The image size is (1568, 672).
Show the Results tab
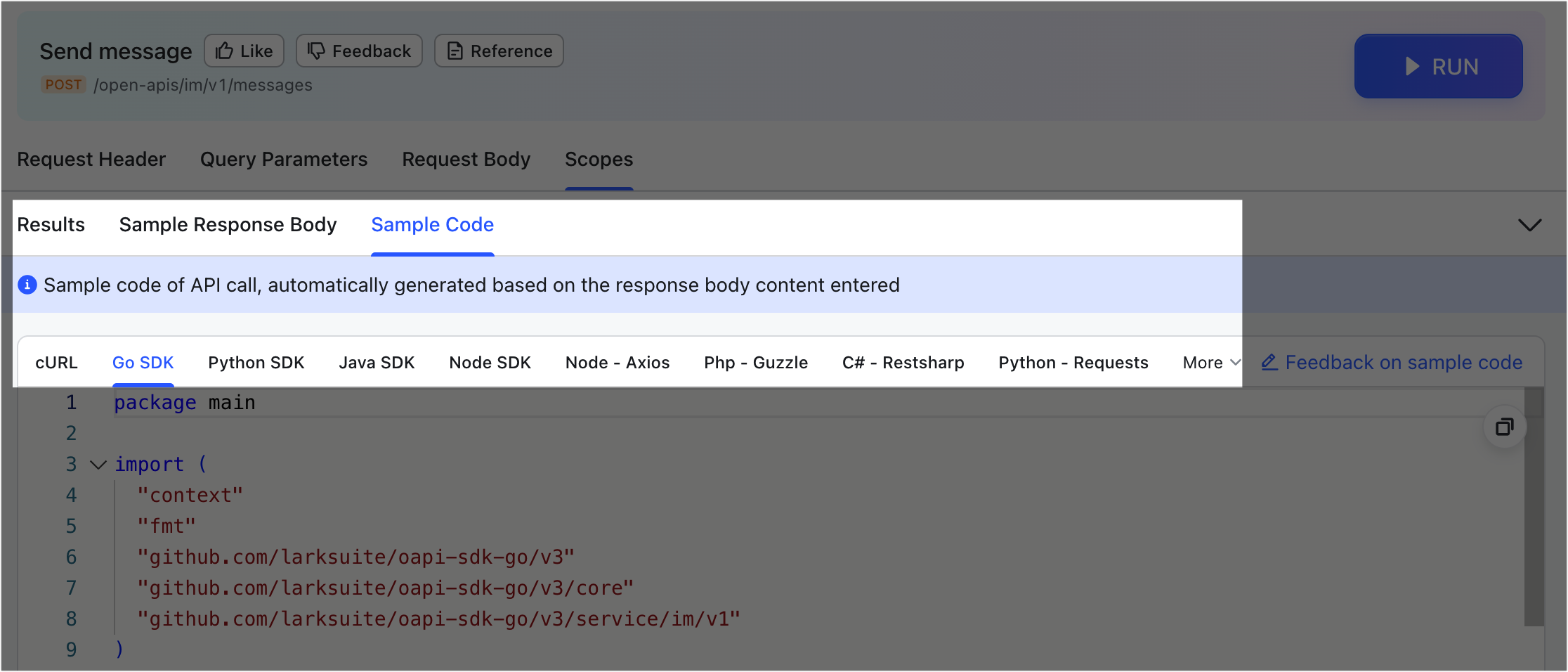(51, 224)
